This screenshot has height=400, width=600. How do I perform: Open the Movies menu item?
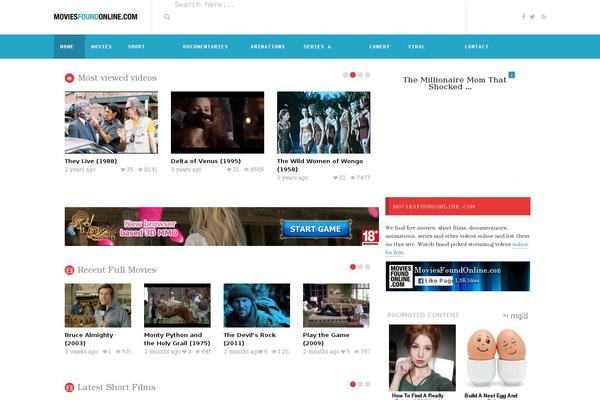[101, 47]
